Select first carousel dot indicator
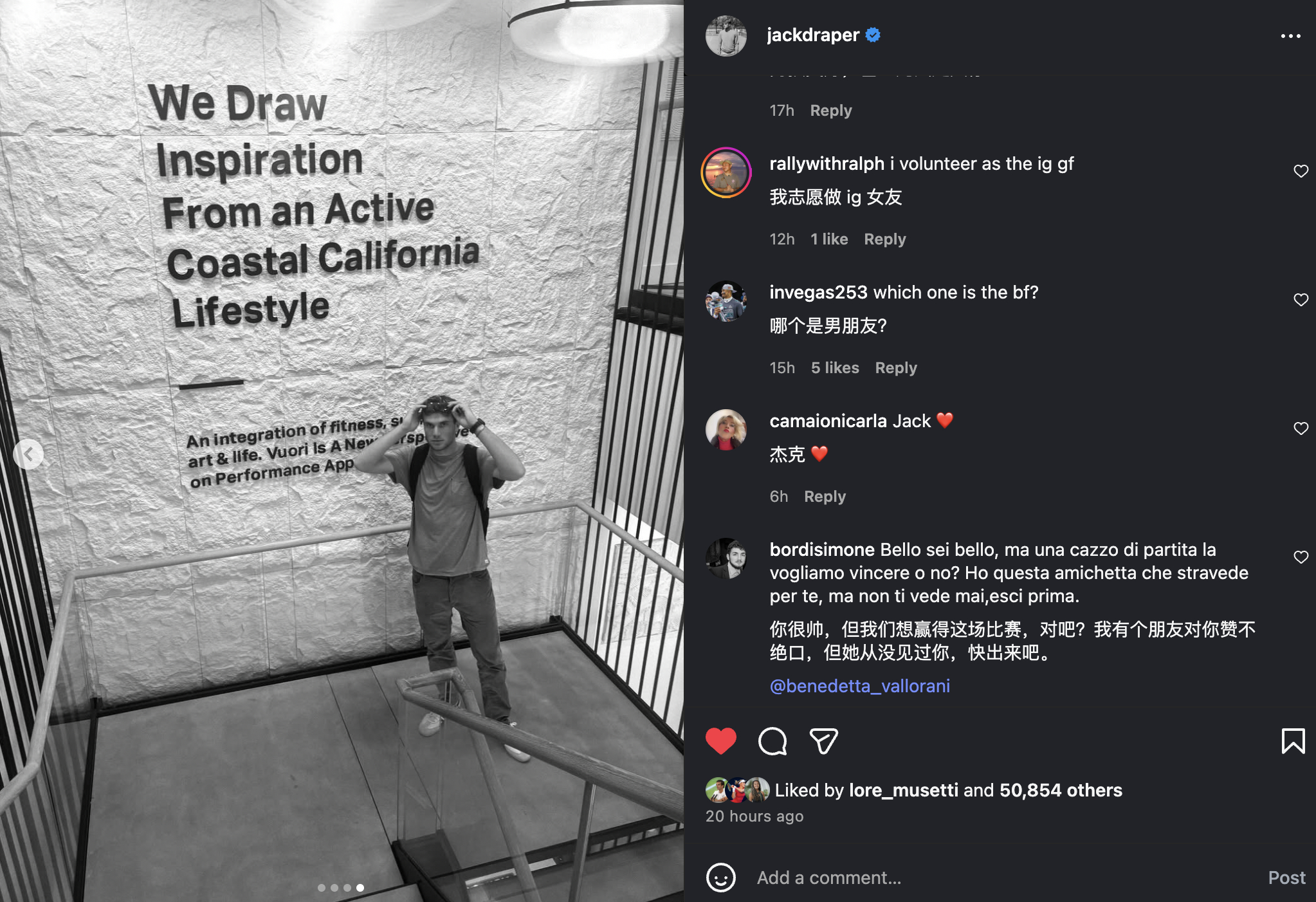This screenshot has width=1316, height=902. point(322,888)
